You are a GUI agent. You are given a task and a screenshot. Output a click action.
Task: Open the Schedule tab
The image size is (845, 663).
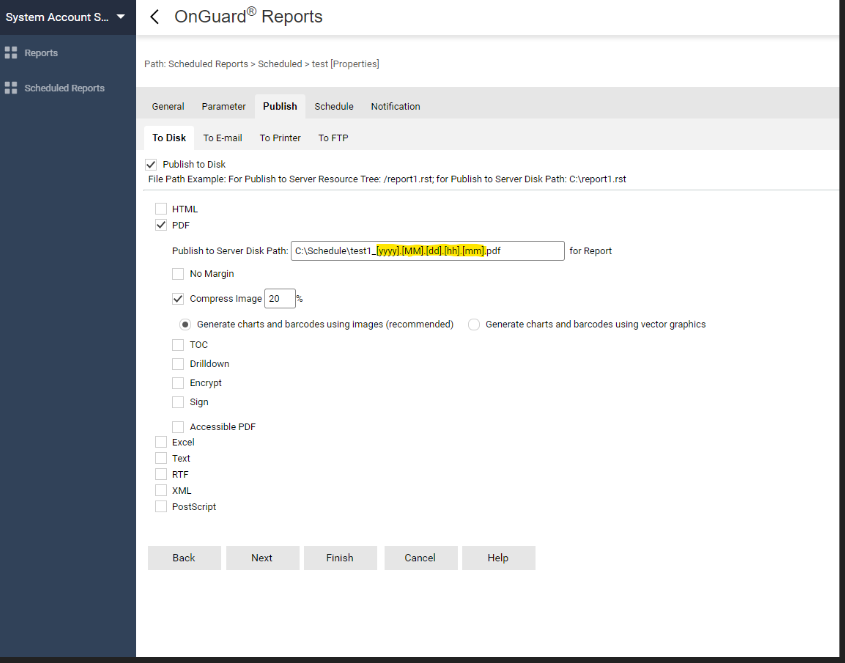pos(334,106)
